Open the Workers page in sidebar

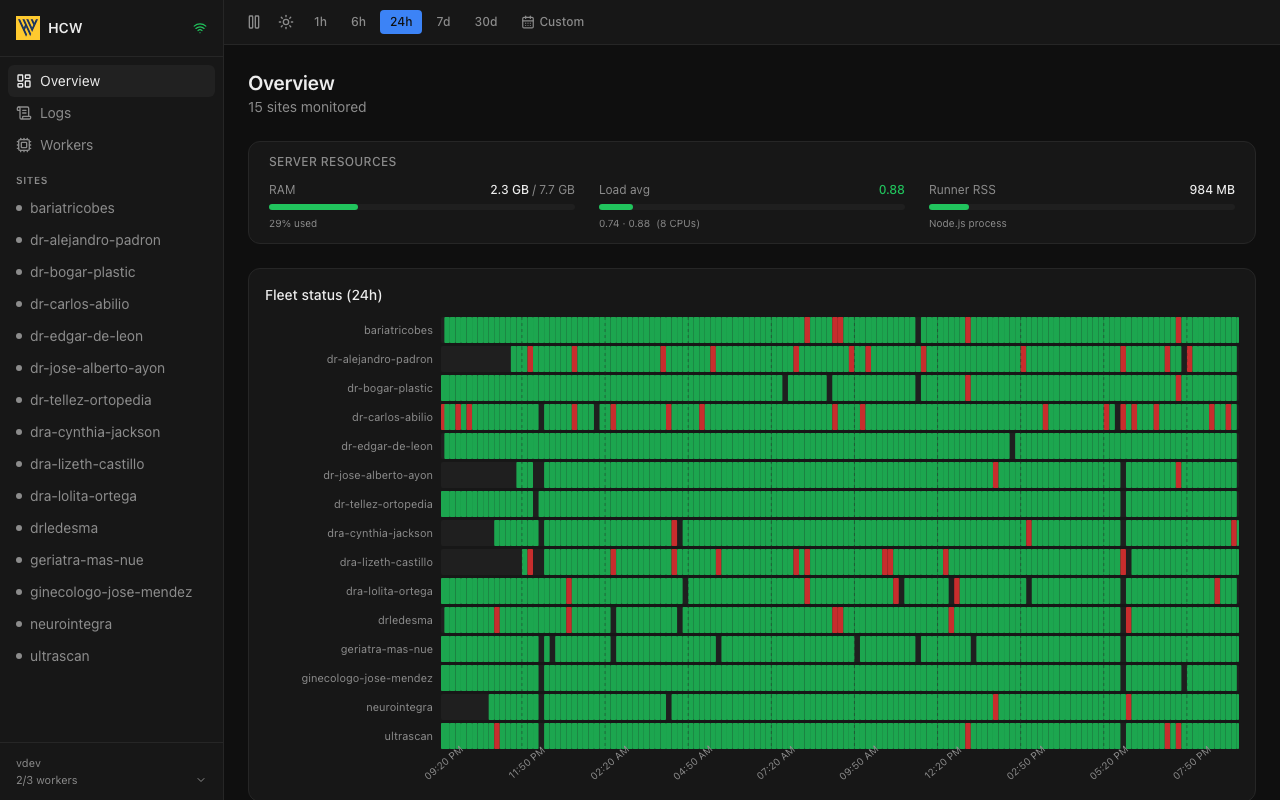point(111,145)
